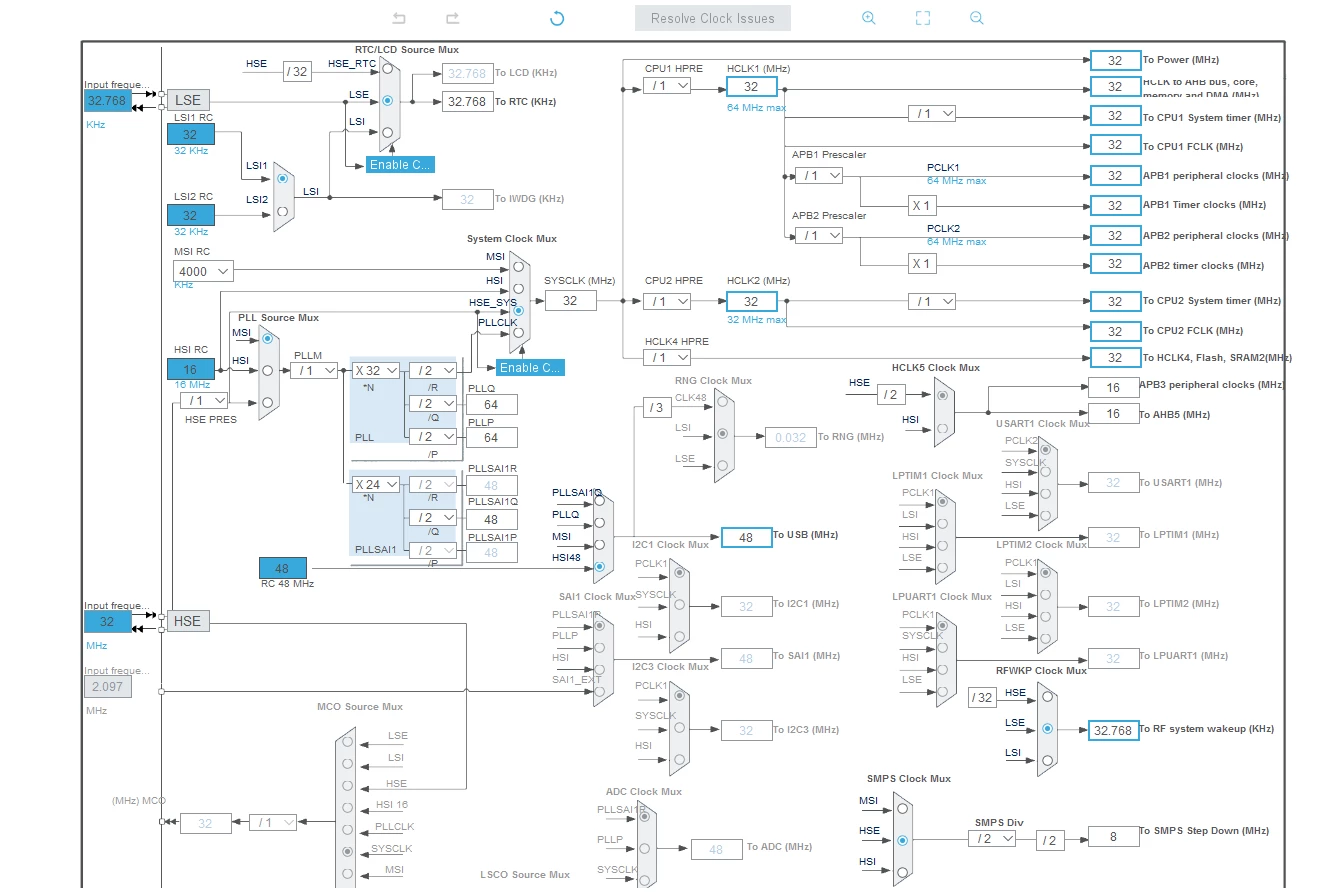Click the undo arrow icon
The image size is (1322, 892).
tap(399, 18)
